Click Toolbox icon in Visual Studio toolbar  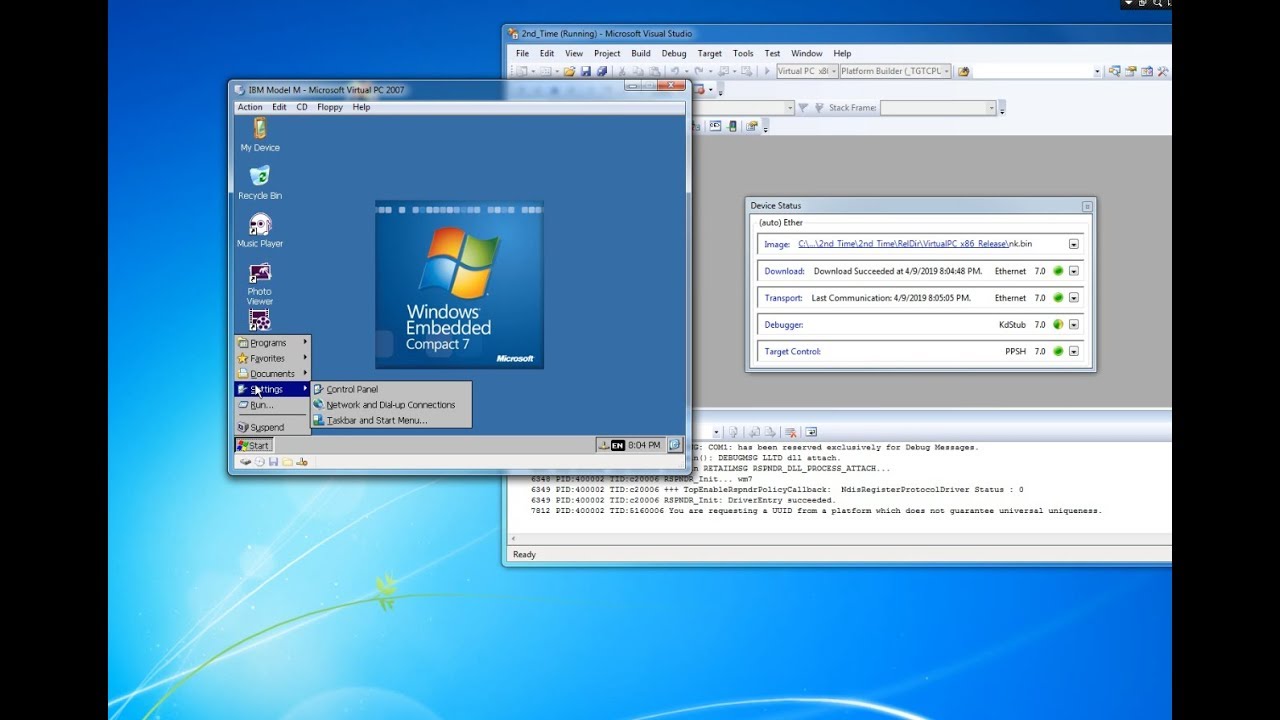click(1163, 71)
